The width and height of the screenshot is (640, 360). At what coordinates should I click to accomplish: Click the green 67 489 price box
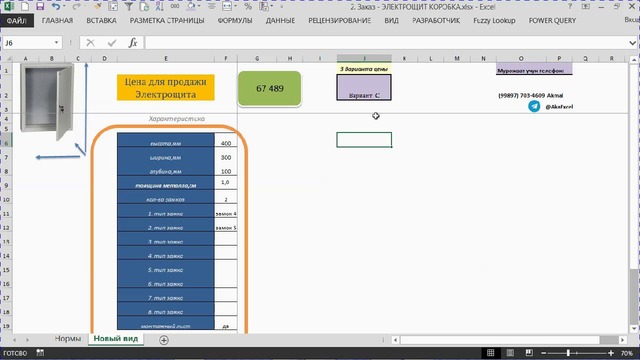click(269, 88)
